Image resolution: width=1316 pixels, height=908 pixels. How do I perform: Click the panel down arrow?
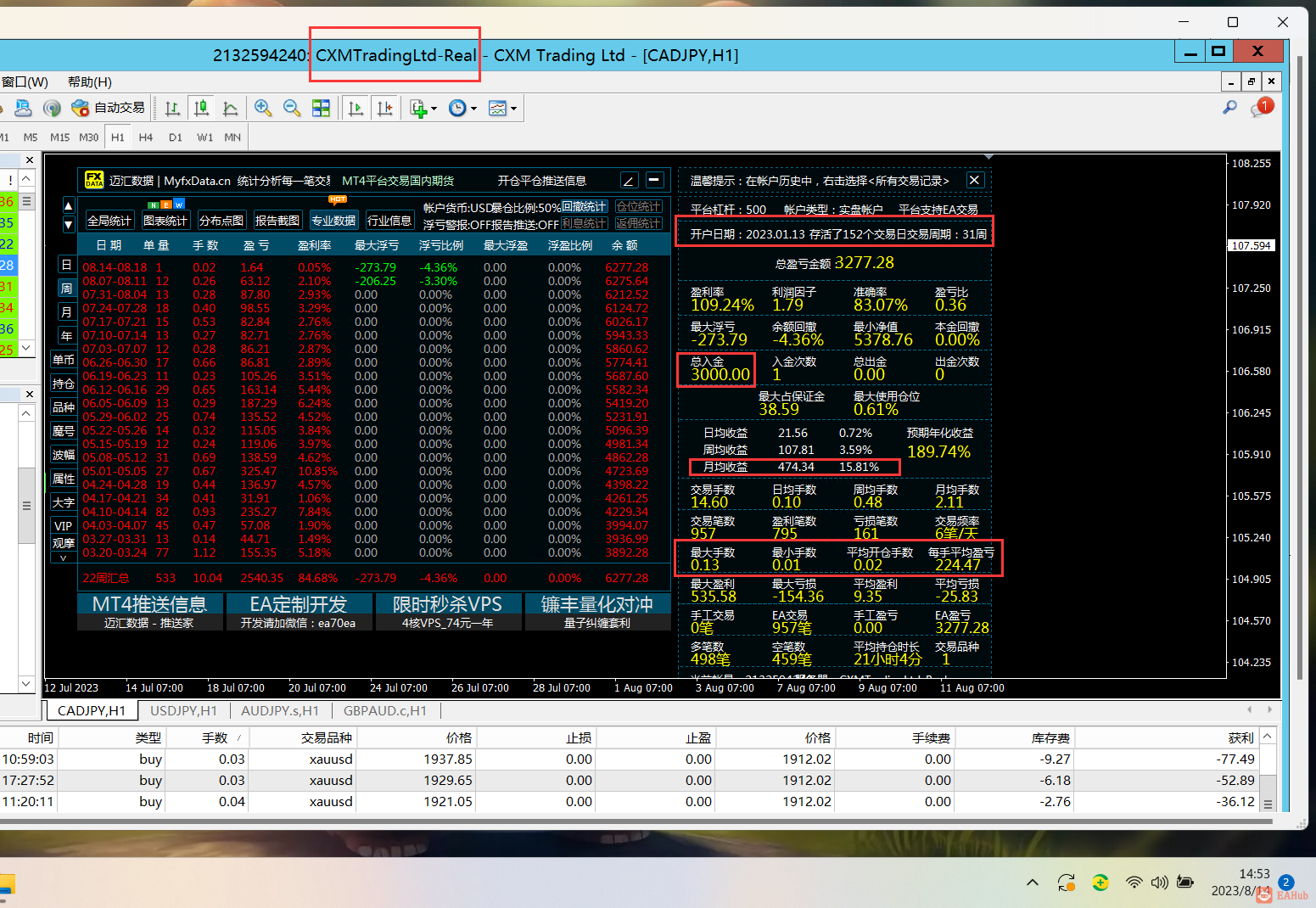[69, 224]
